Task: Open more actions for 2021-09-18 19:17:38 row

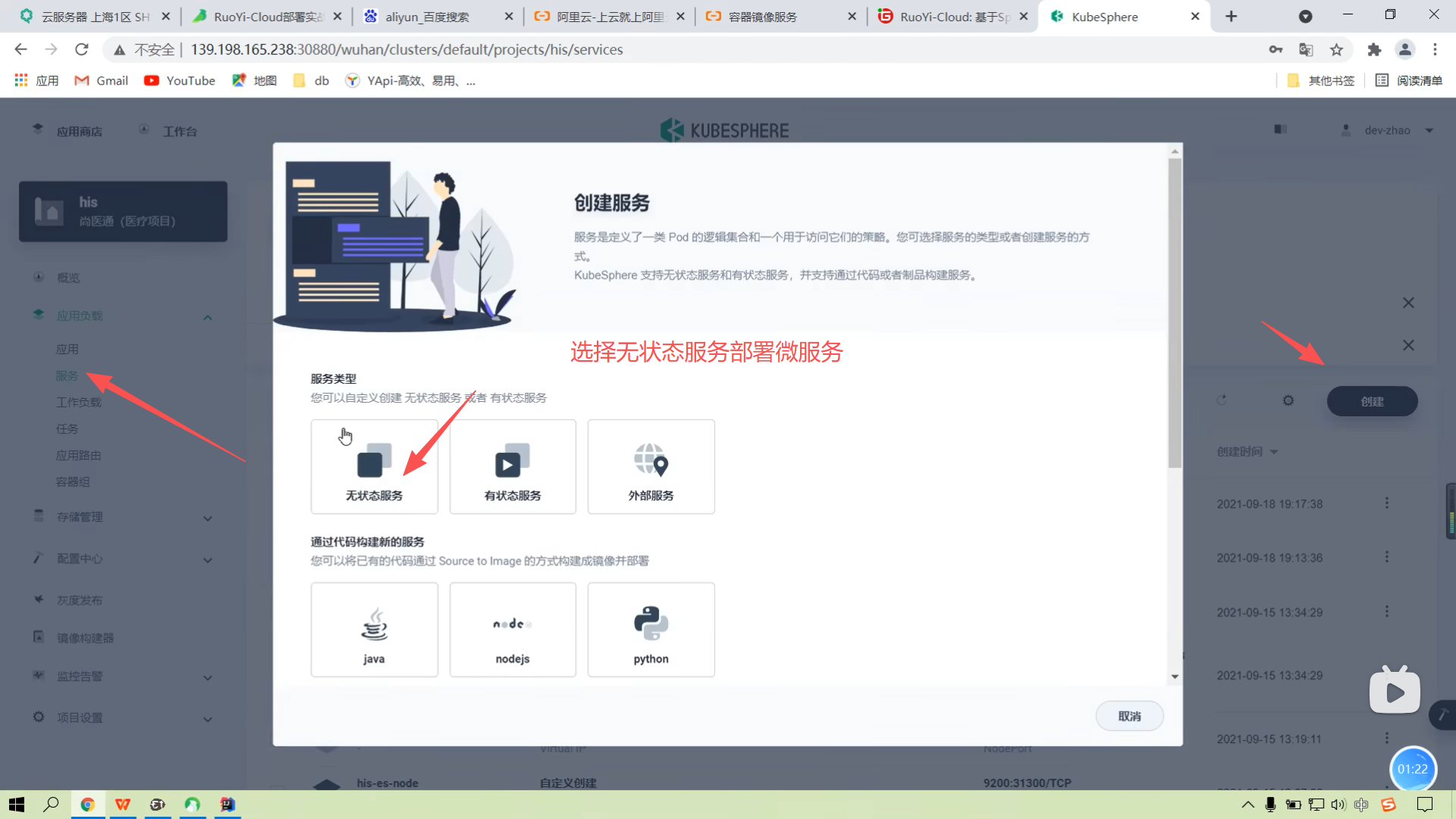Action: [x=1387, y=503]
